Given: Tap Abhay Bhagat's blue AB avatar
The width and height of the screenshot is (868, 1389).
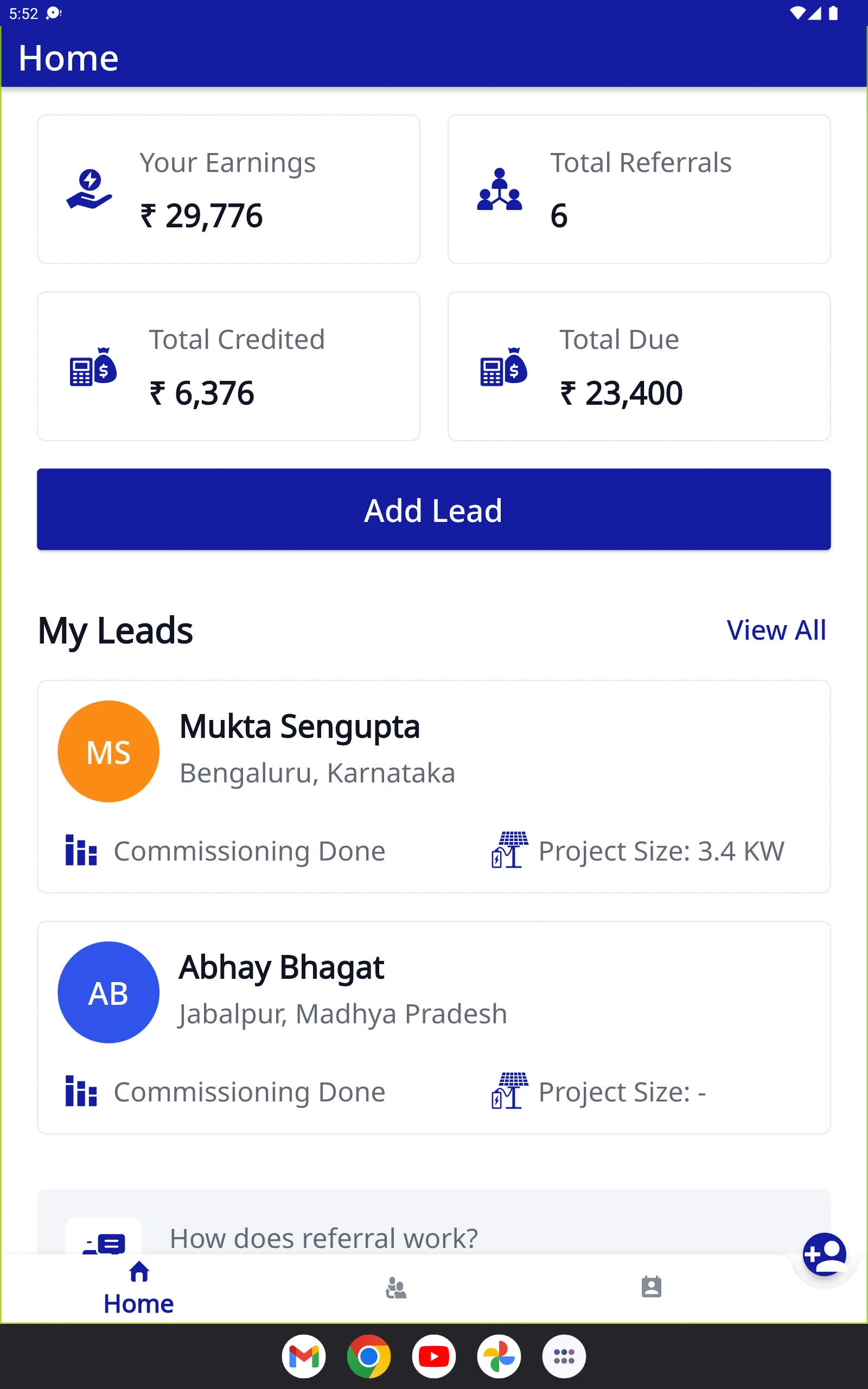Looking at the screenshot, I should coord(108,992).
